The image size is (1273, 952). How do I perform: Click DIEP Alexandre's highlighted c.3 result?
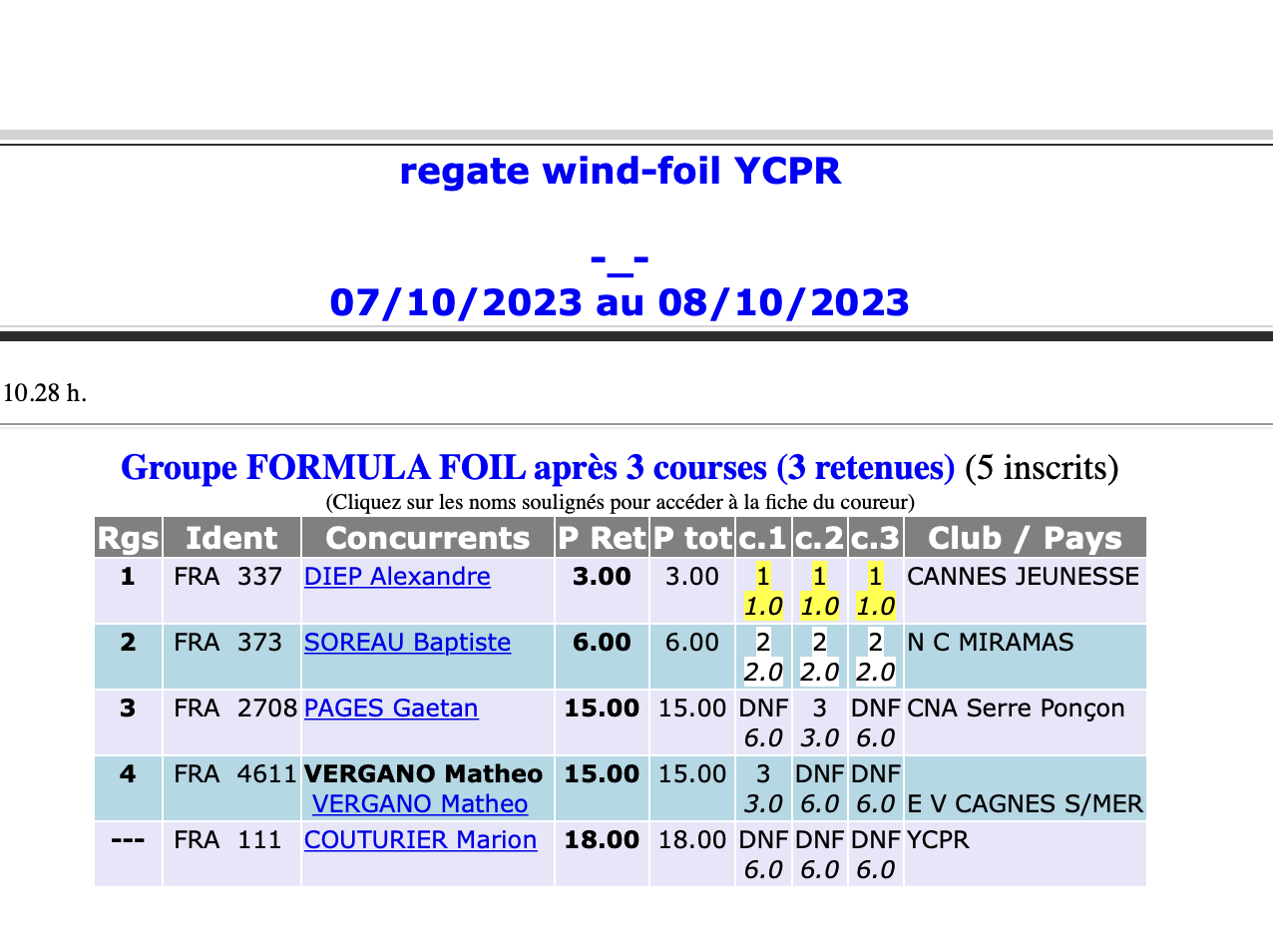[875, 591]
